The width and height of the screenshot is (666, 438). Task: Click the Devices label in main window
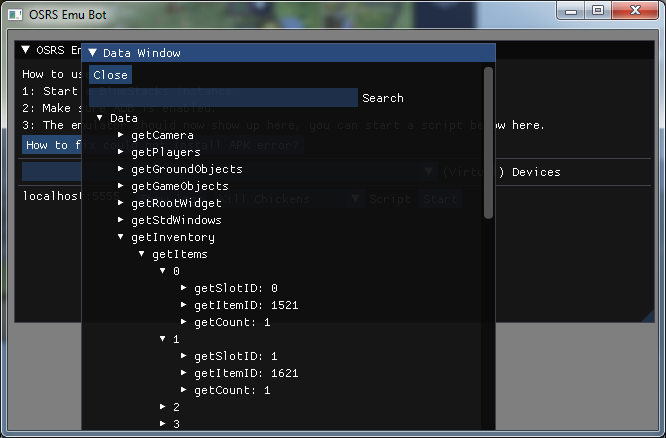click(x=536, y=172)
